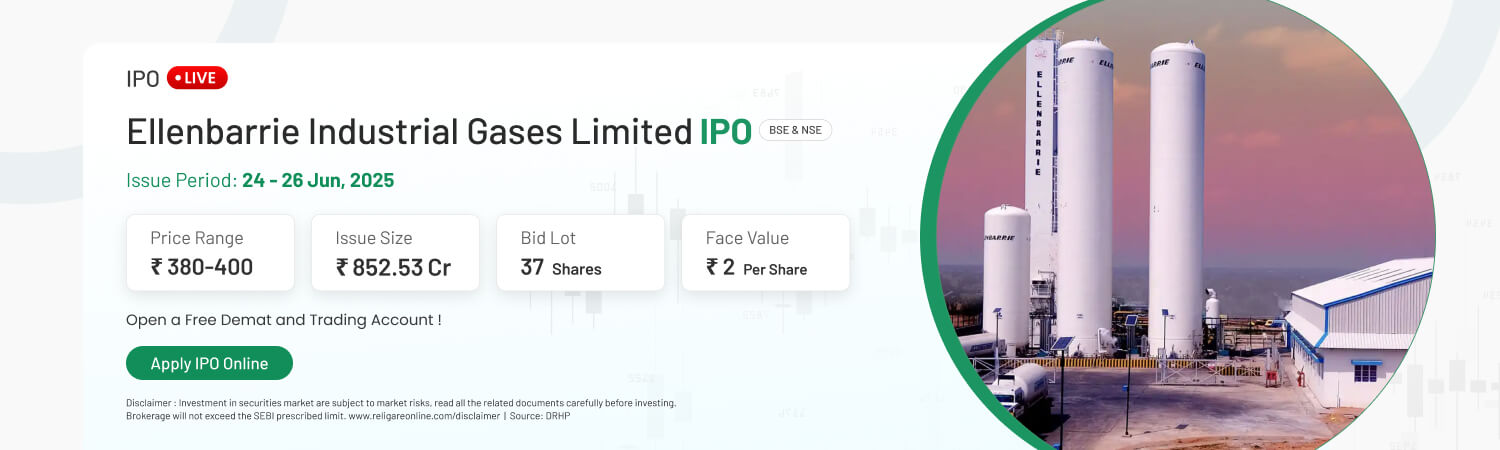Click the rupee symbol in Price Range
The height and width of the screenshot is (450, 1500).
[157, 267]
